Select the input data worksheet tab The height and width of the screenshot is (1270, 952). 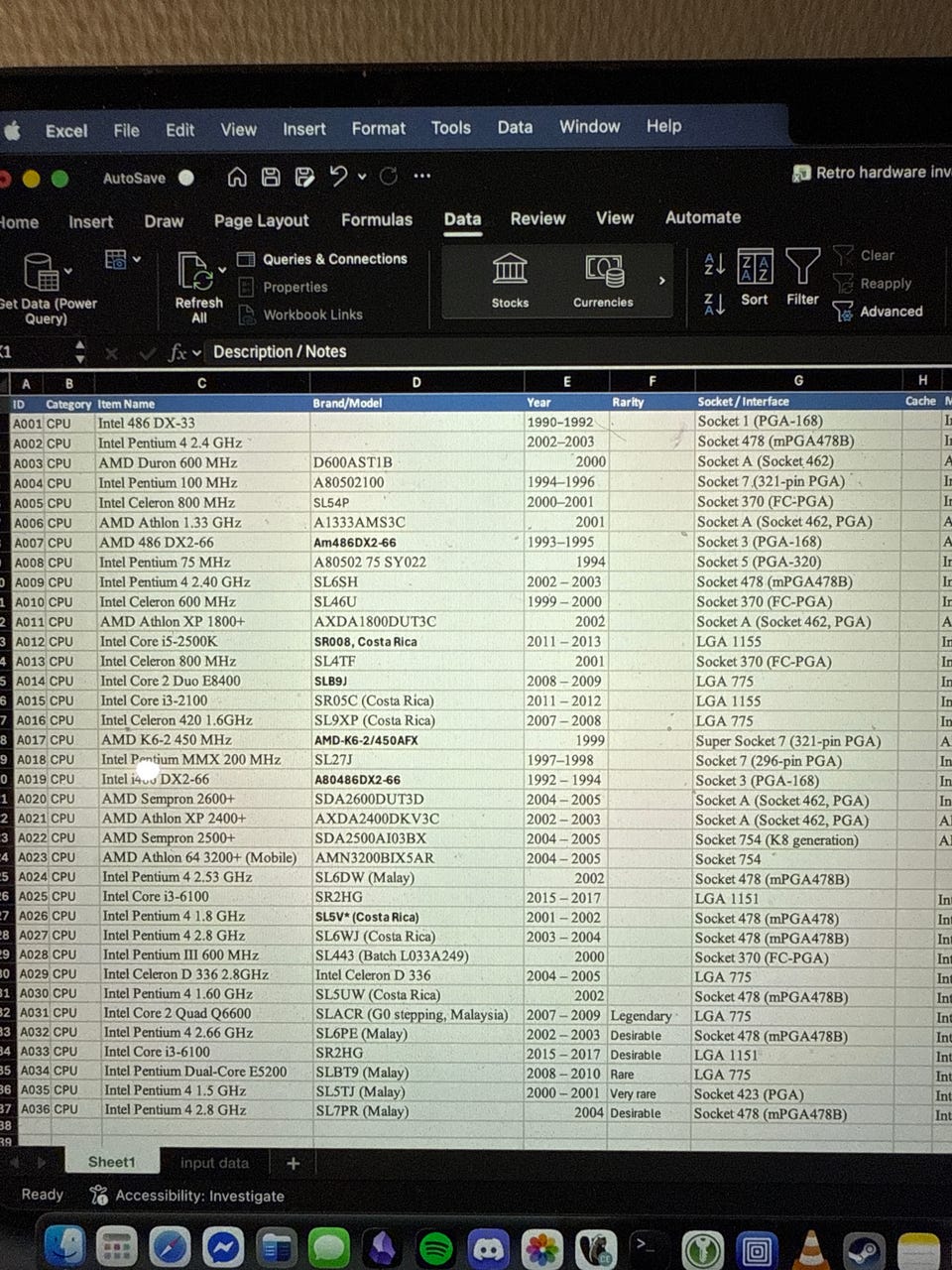[214, 1163]
